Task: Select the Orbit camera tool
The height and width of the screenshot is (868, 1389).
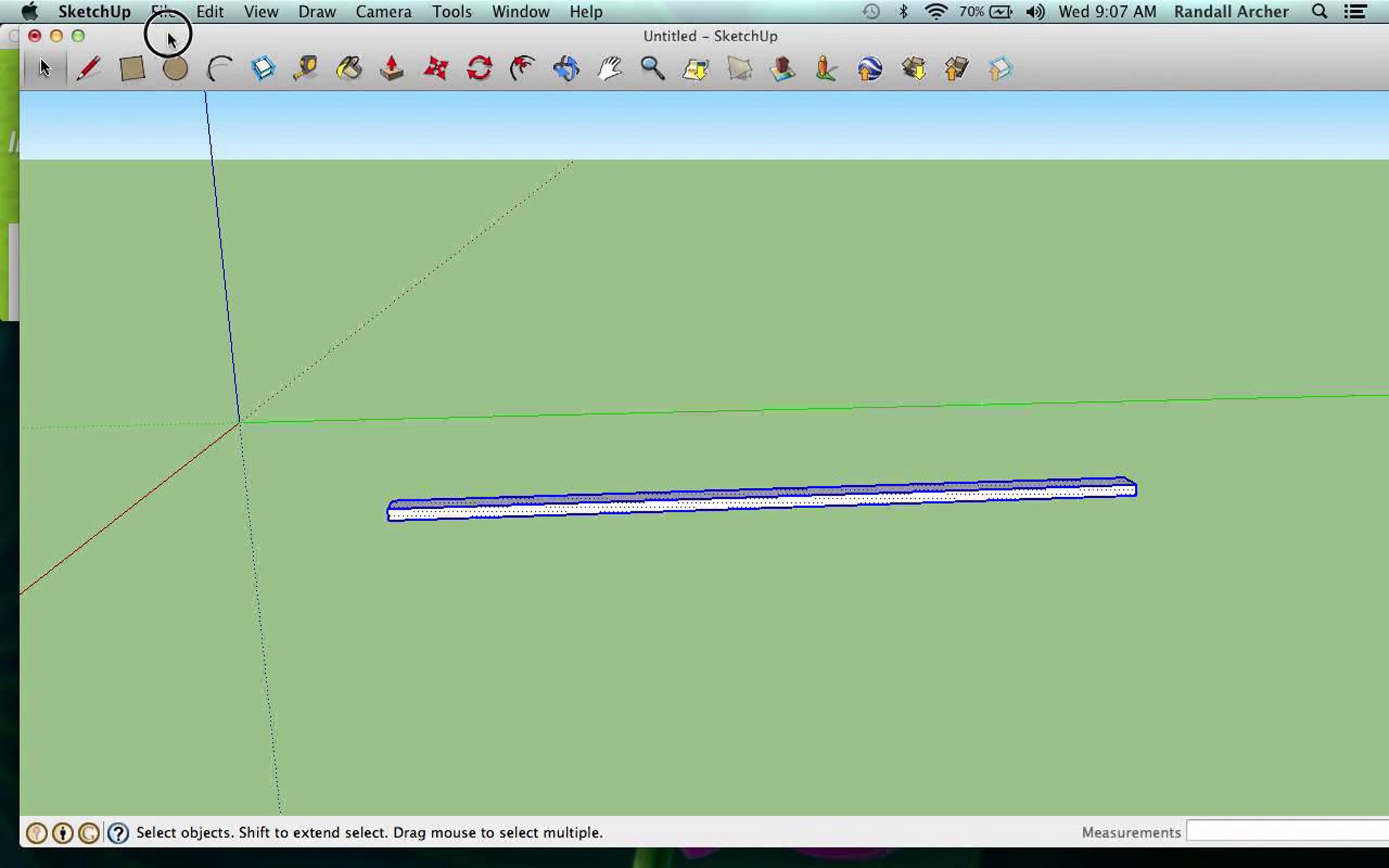Action: pyautogui.click(x=566, y=69)
